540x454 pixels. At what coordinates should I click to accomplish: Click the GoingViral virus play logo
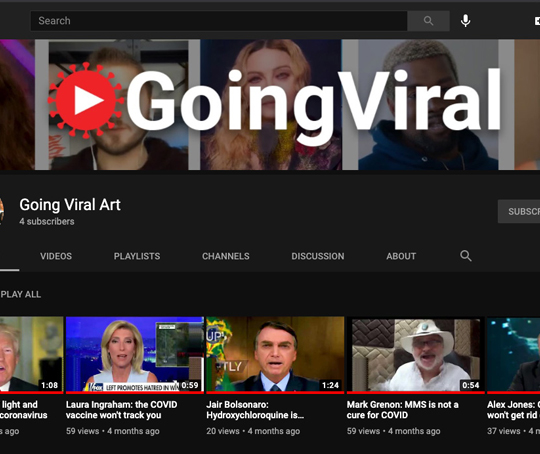pos(86,100)
